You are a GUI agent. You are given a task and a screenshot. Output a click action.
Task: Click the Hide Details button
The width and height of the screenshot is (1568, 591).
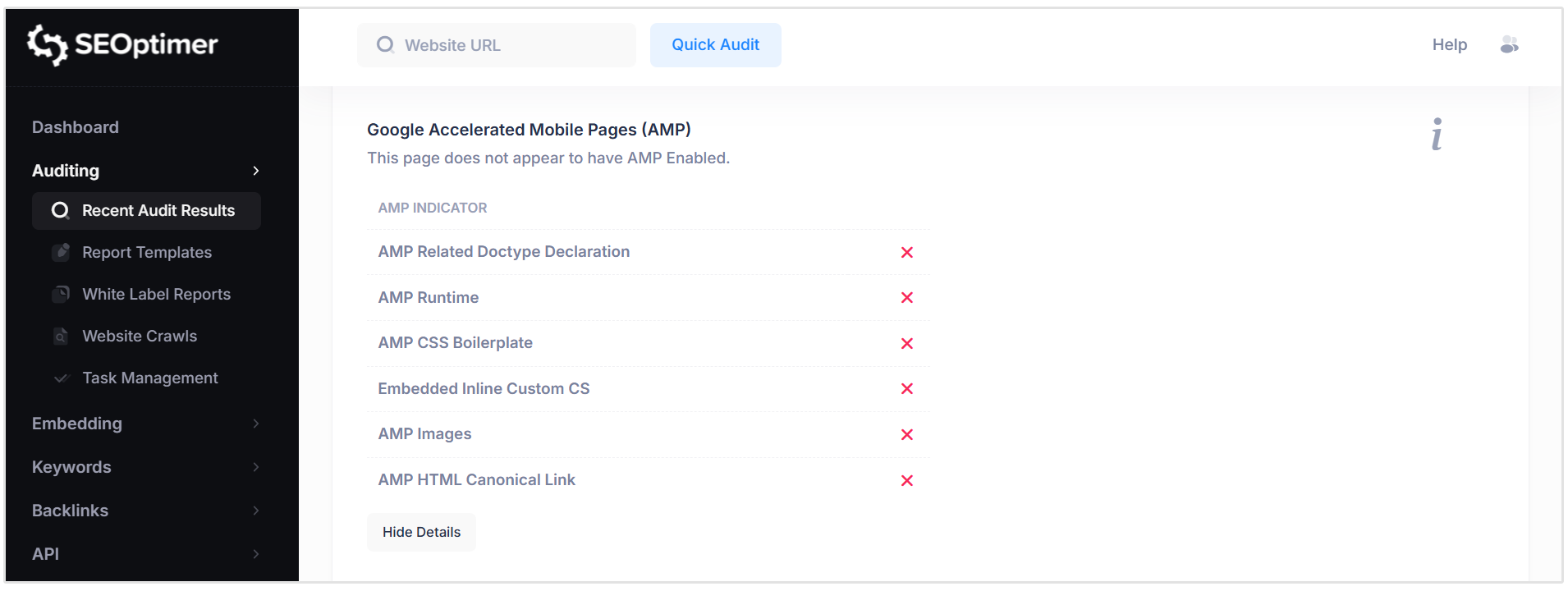pyautogui.click(x=421, y=532)
